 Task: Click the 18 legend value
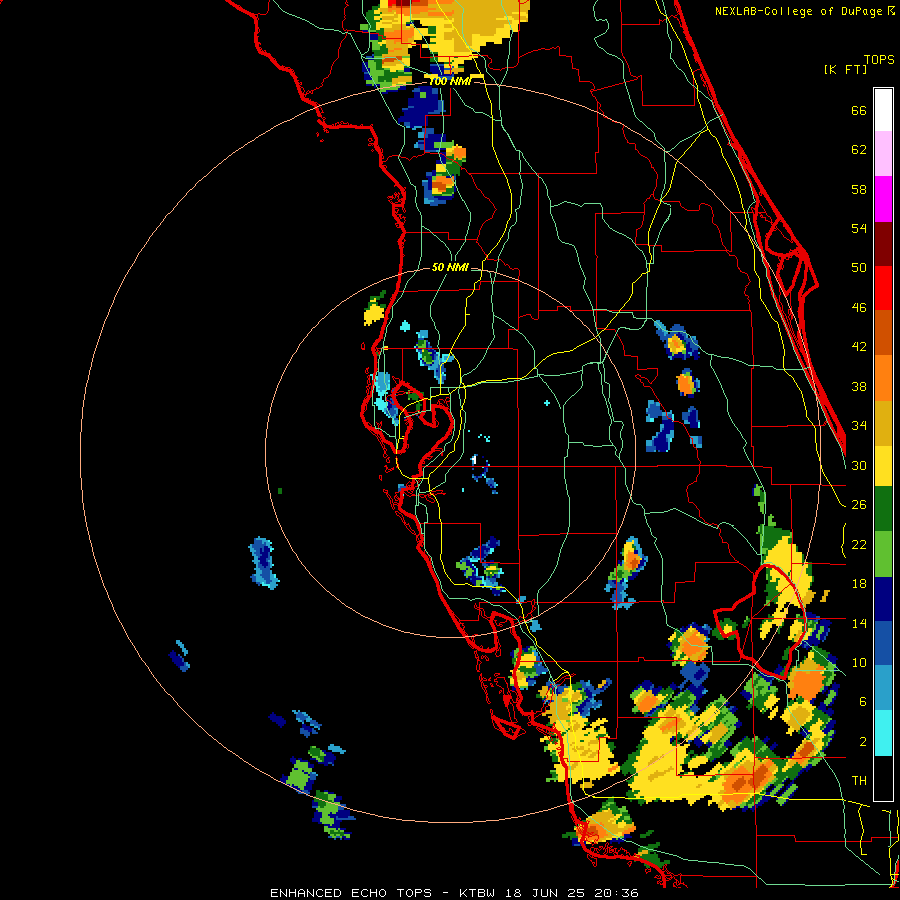click(x=859, y=584)
